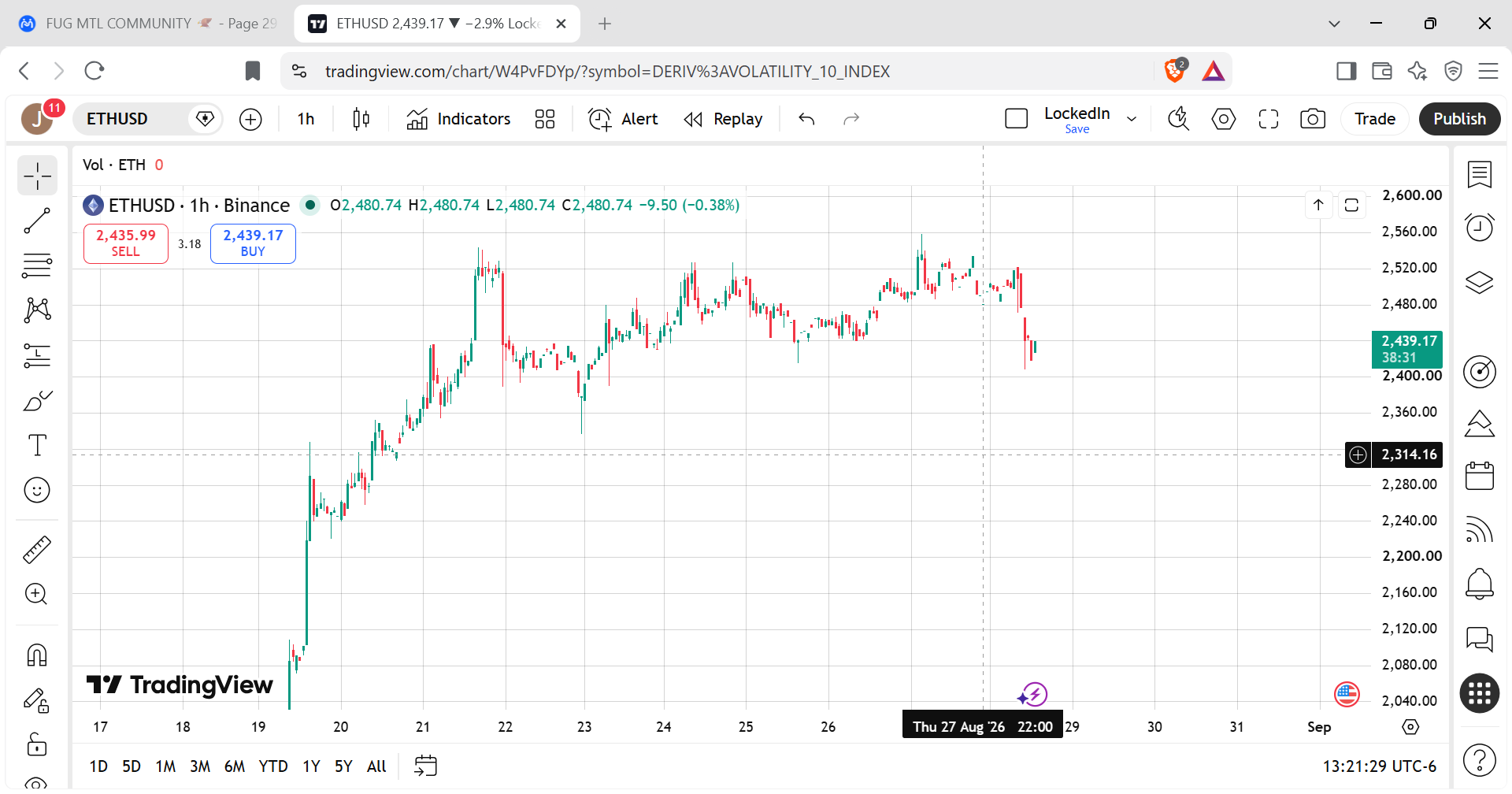The image size is (1512, 794).
Task: Click the 2,439.17 BUY button
Action: pyautogui.click(x=253, y=243)
